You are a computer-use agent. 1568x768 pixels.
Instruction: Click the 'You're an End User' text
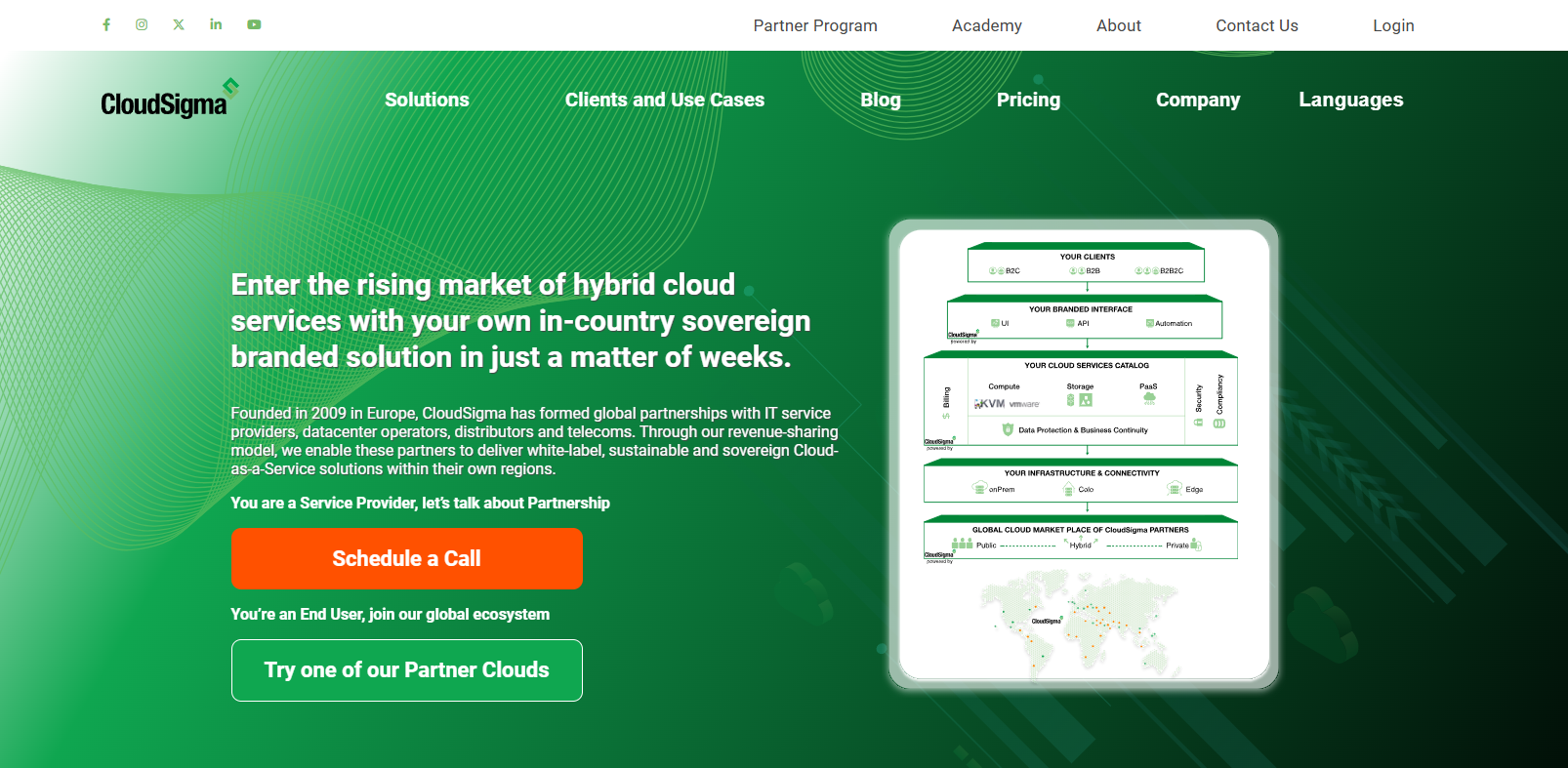[x=390, y=615]
